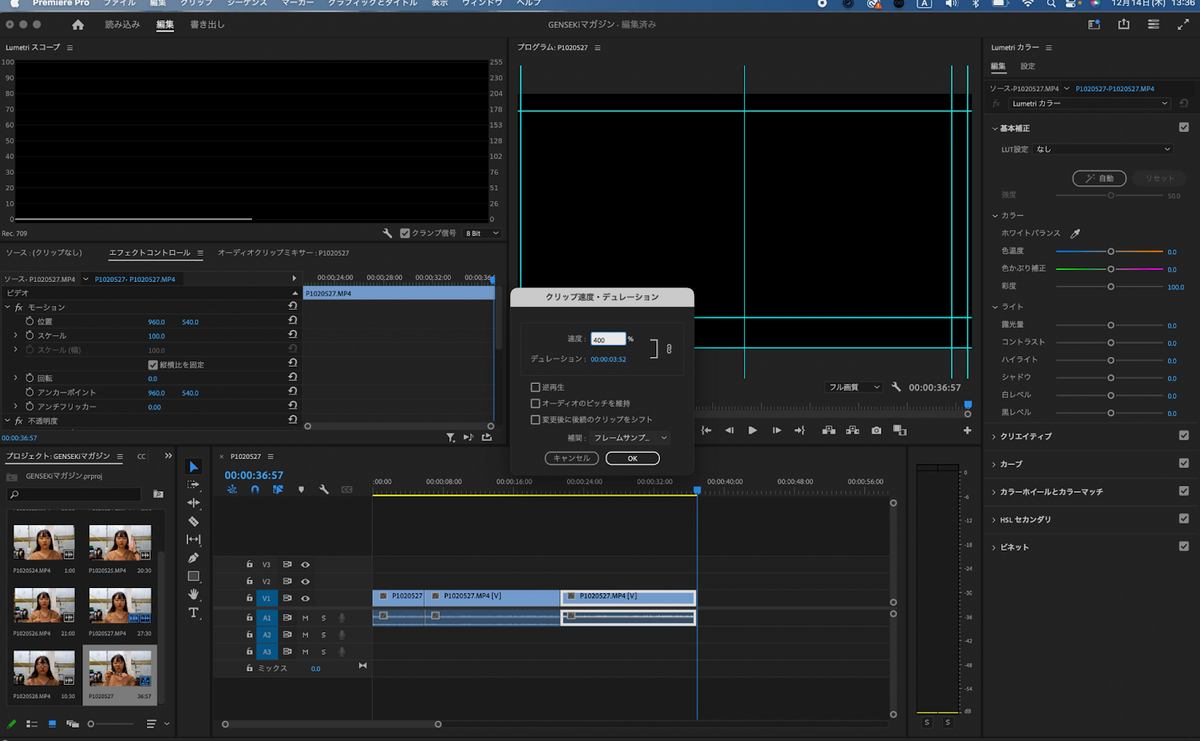Click the 速度 percent input field
Screen dimensions: 1200x741
608,340
